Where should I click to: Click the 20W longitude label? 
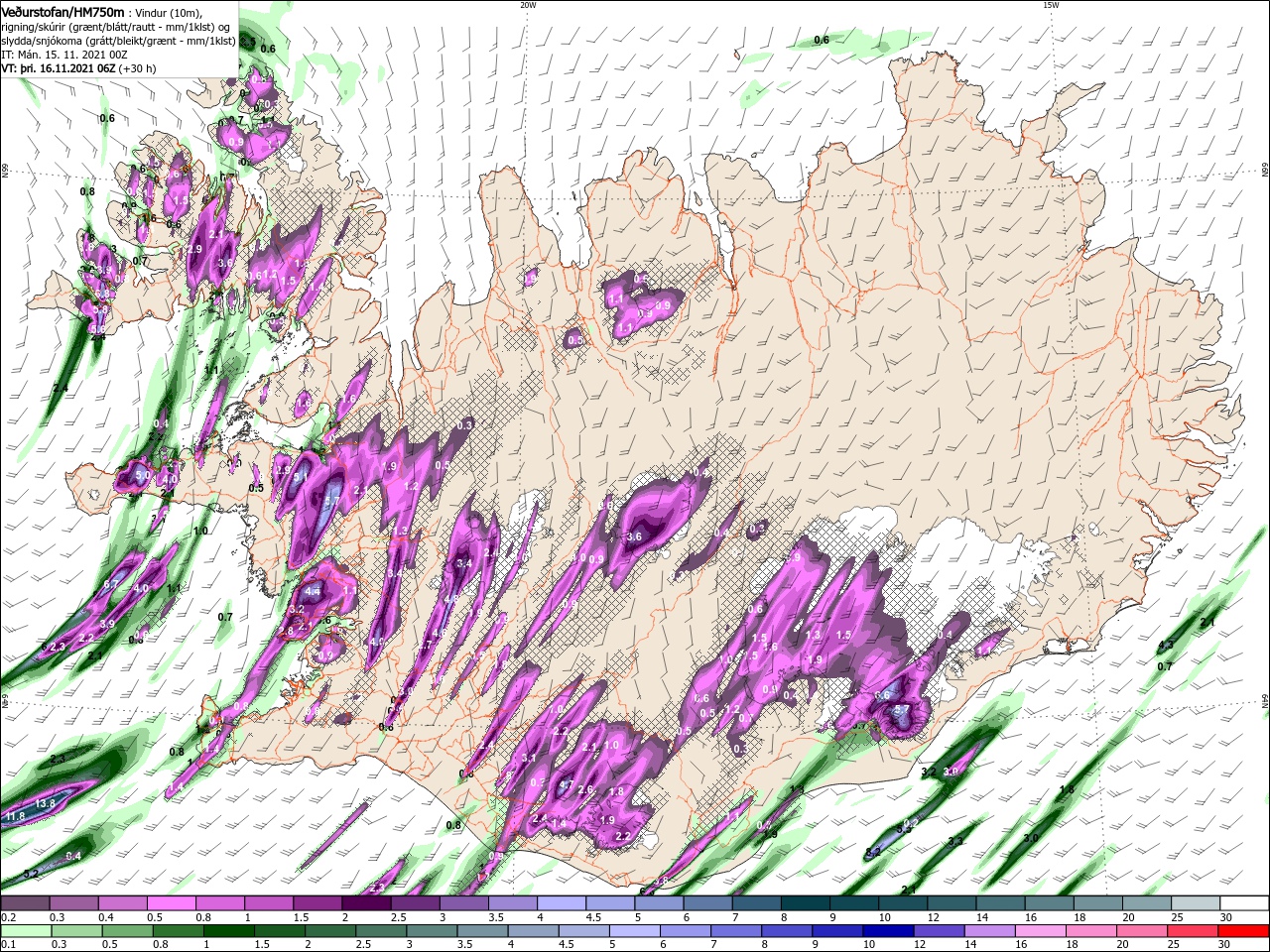(x=528, y=5)
